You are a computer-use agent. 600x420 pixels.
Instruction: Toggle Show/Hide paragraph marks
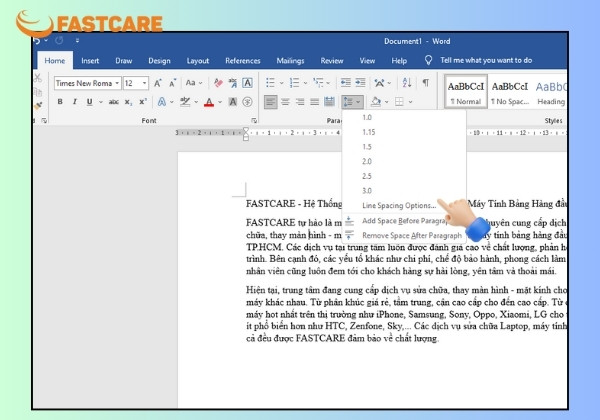[x=426, y=82]
